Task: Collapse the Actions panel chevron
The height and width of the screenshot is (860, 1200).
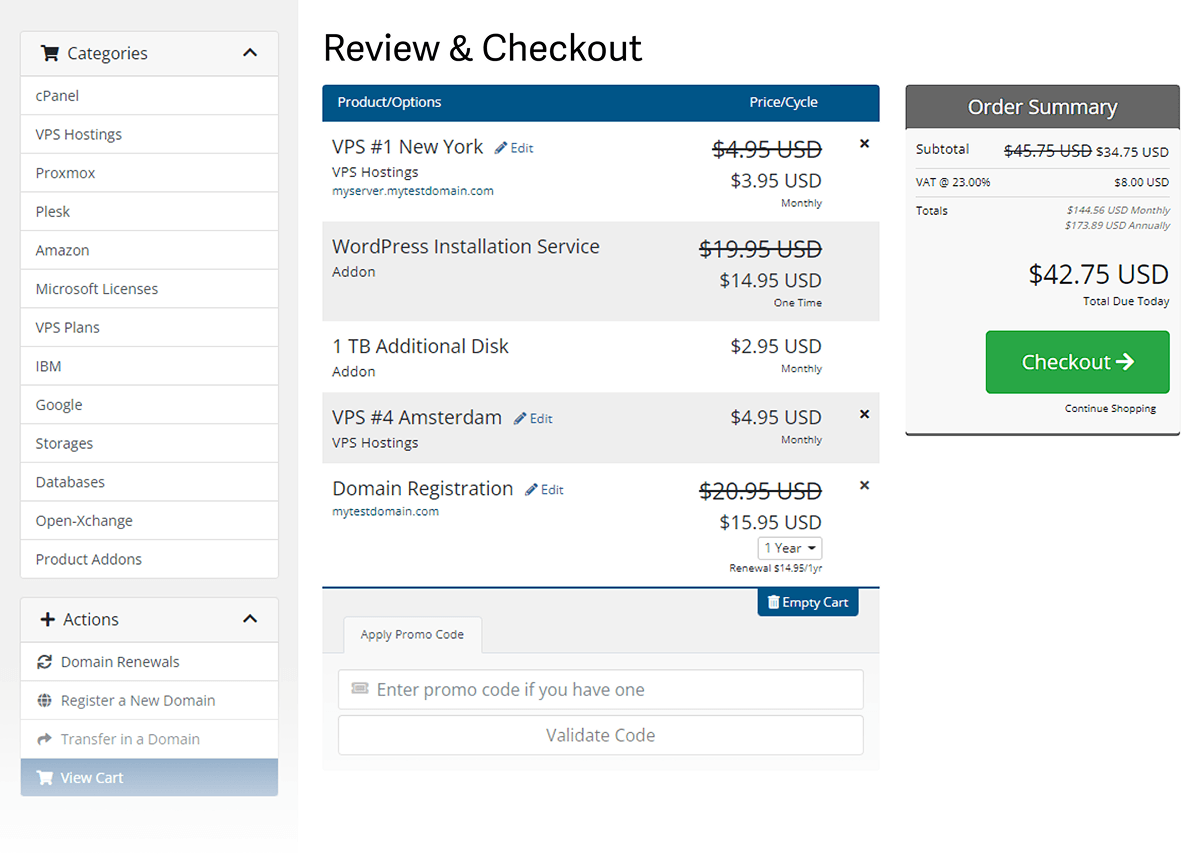Action: (250, 619)
